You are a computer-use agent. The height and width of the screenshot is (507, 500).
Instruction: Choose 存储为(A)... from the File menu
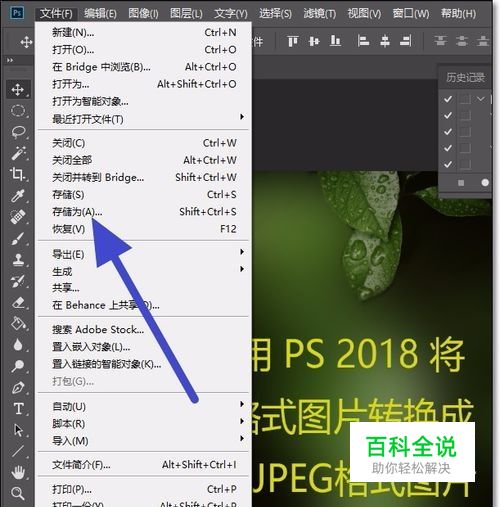(143, 212)
